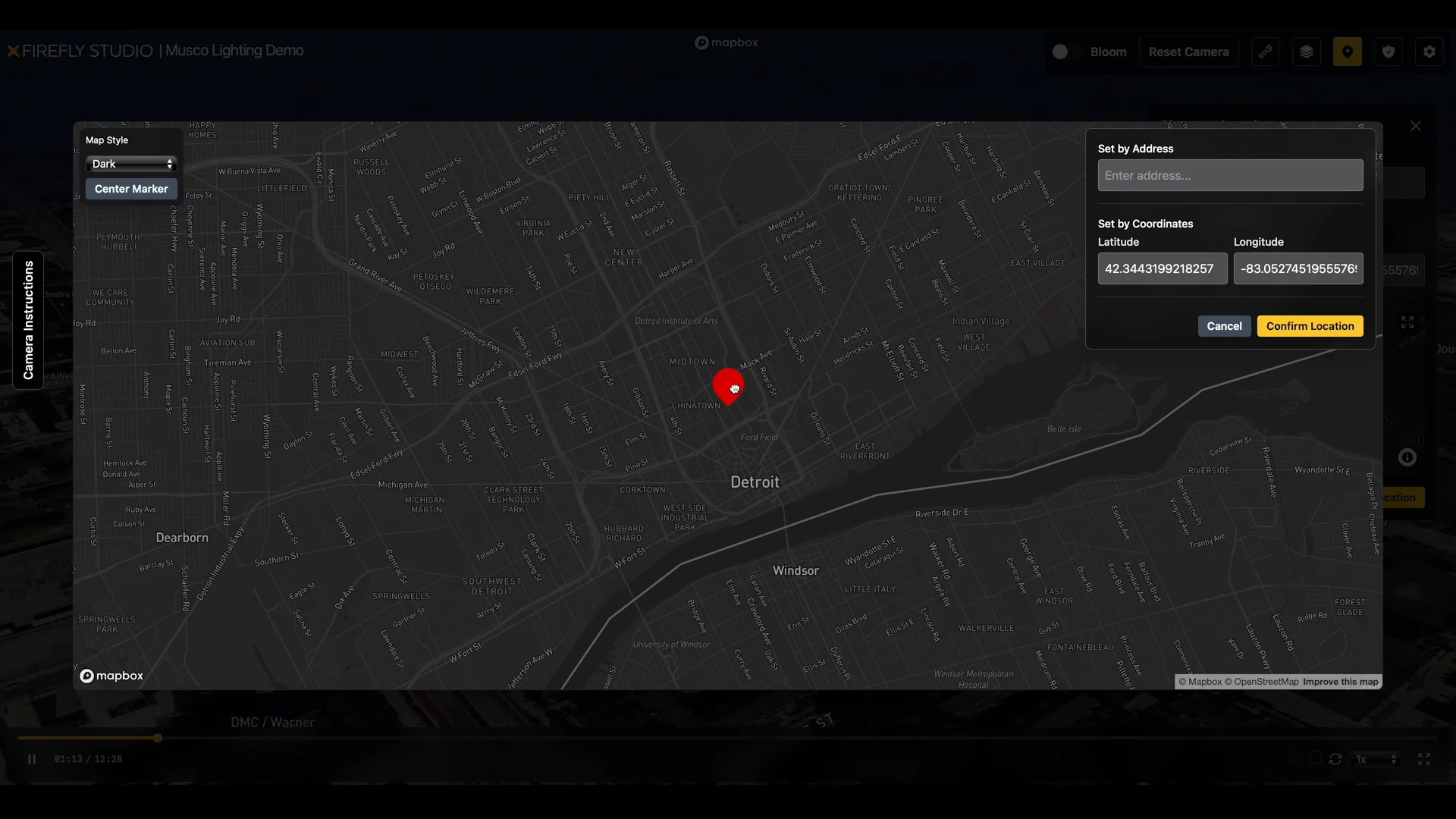Click the video progress slider handle

(x=158, y=738)
